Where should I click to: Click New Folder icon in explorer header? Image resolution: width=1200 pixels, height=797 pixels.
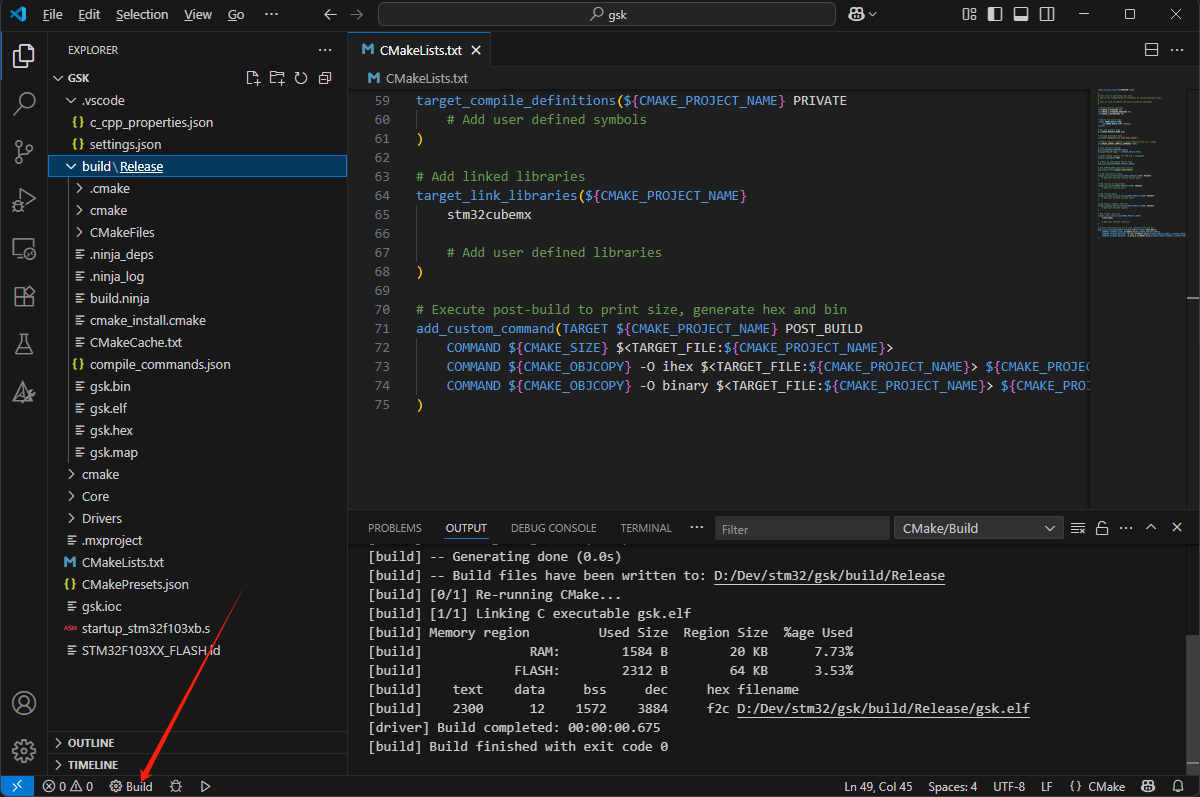(x=277, y=78)
